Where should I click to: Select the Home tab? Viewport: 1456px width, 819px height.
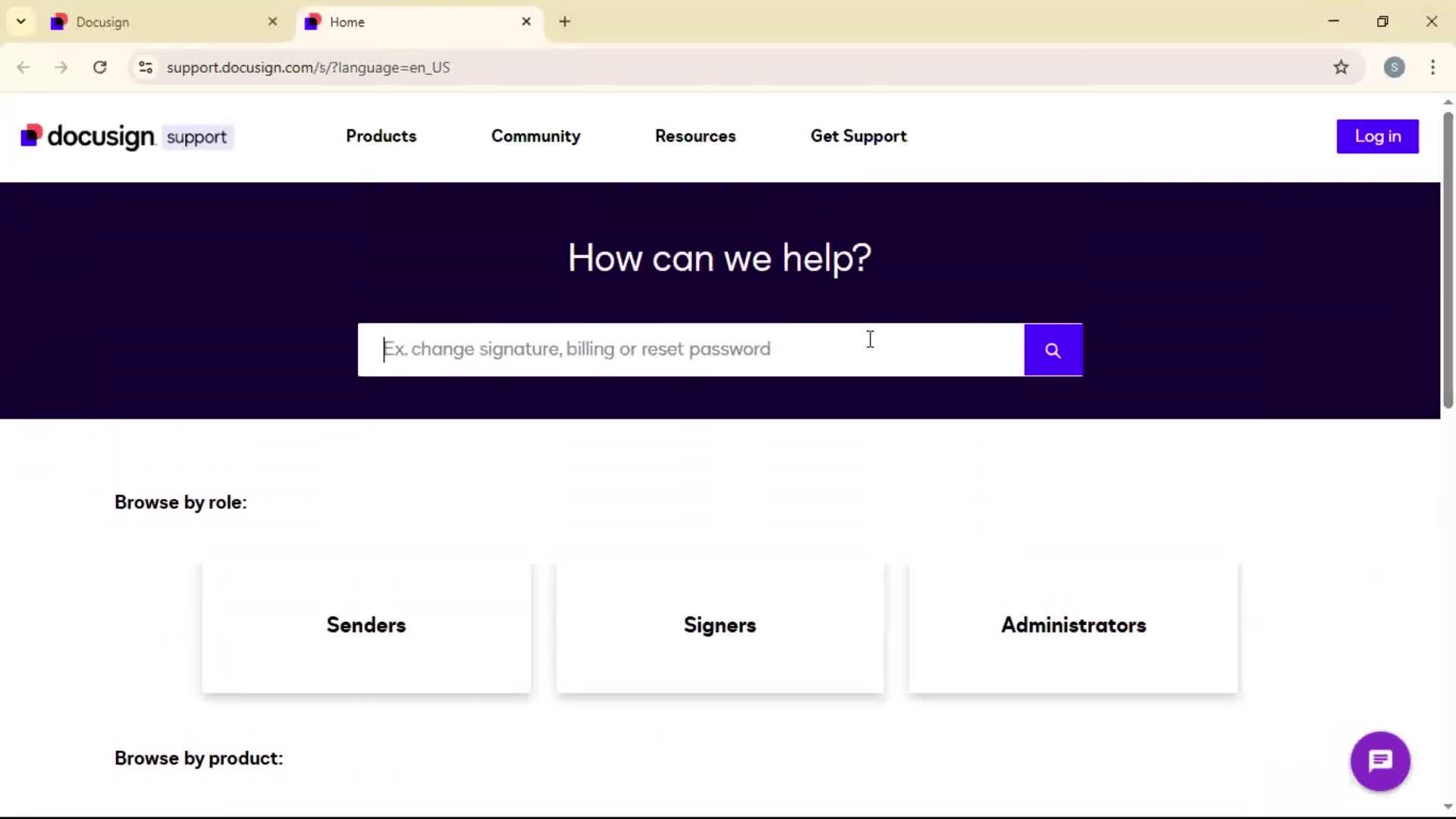click(x=419, y=22)
